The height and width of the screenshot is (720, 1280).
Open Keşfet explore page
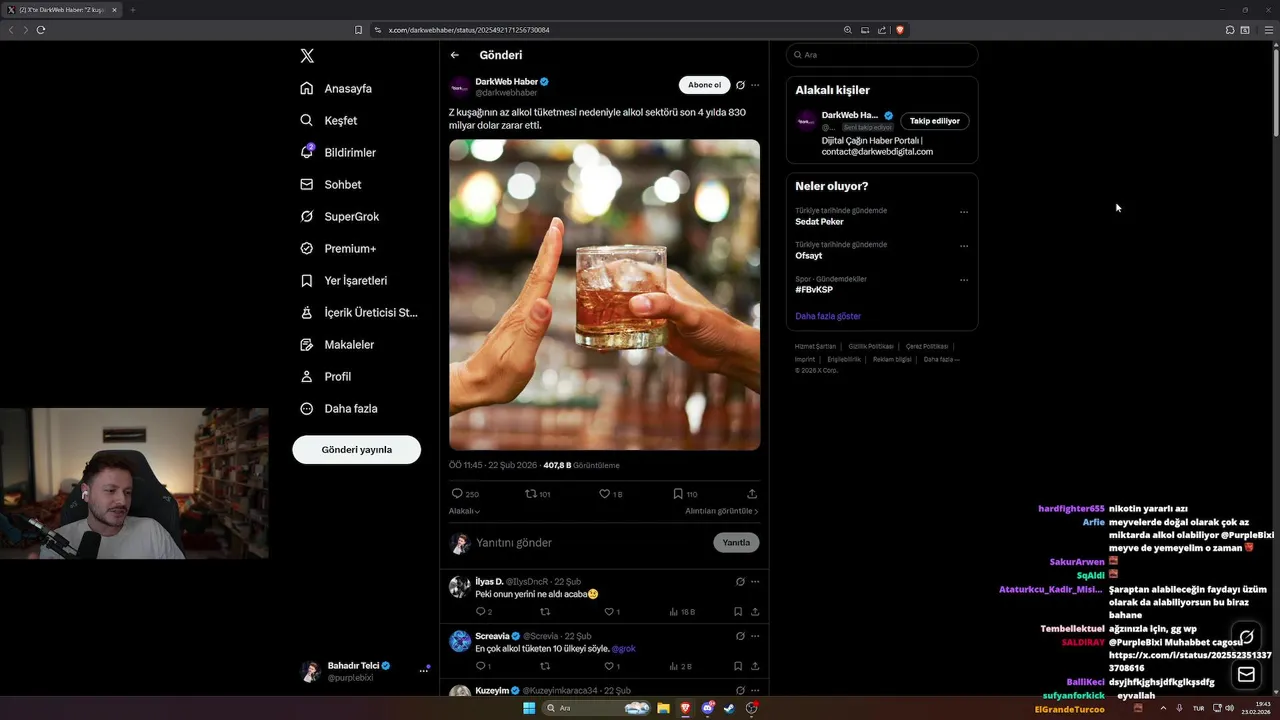(x=328, y=120)
